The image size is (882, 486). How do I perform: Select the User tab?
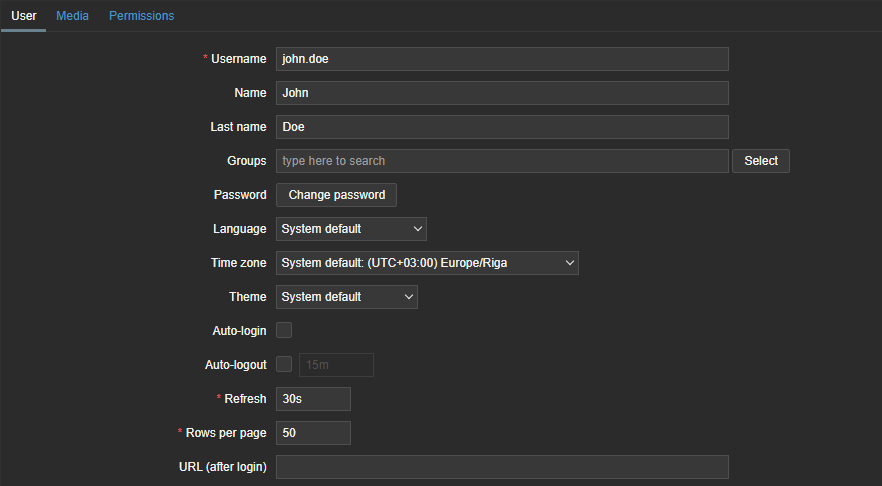point(23,16)
